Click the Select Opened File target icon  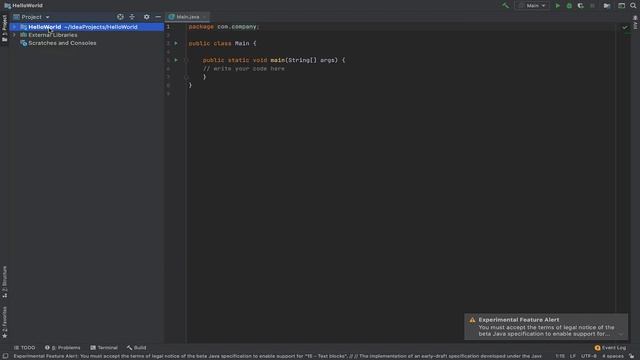[x=120, y=17]
